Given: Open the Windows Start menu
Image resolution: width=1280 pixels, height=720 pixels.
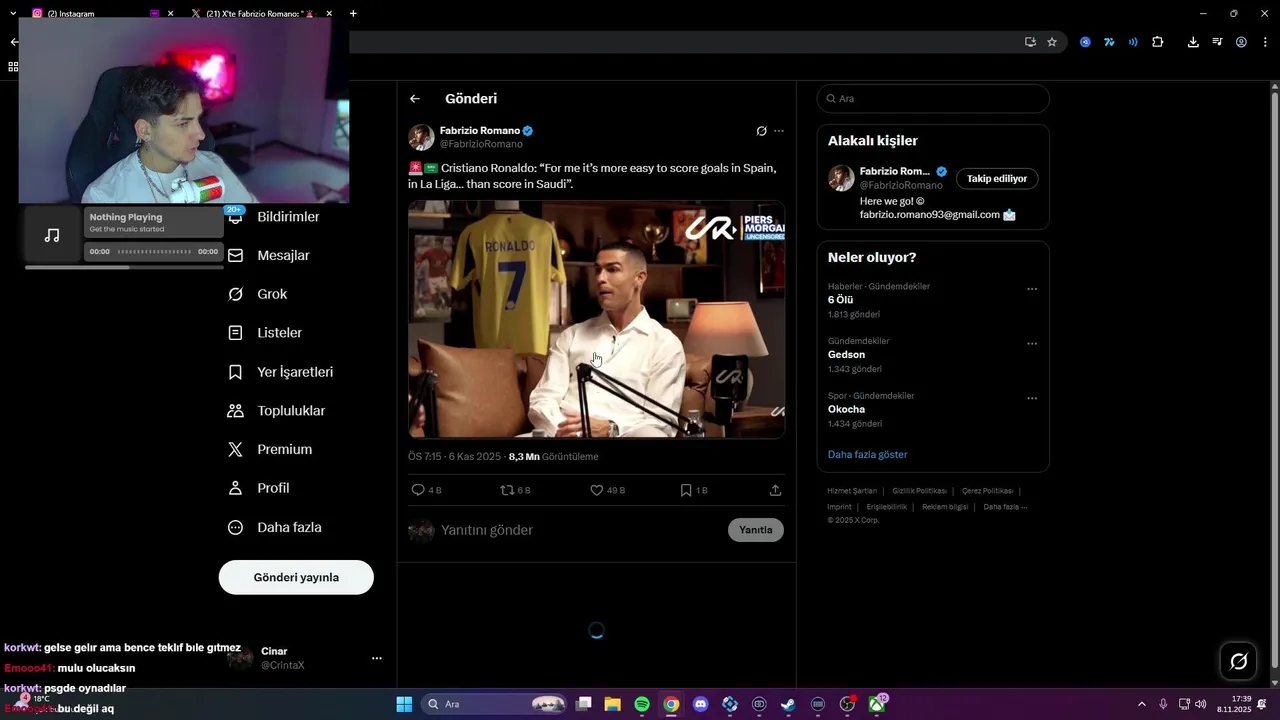Looking at the screenshot, I should [x=404, y=704].
